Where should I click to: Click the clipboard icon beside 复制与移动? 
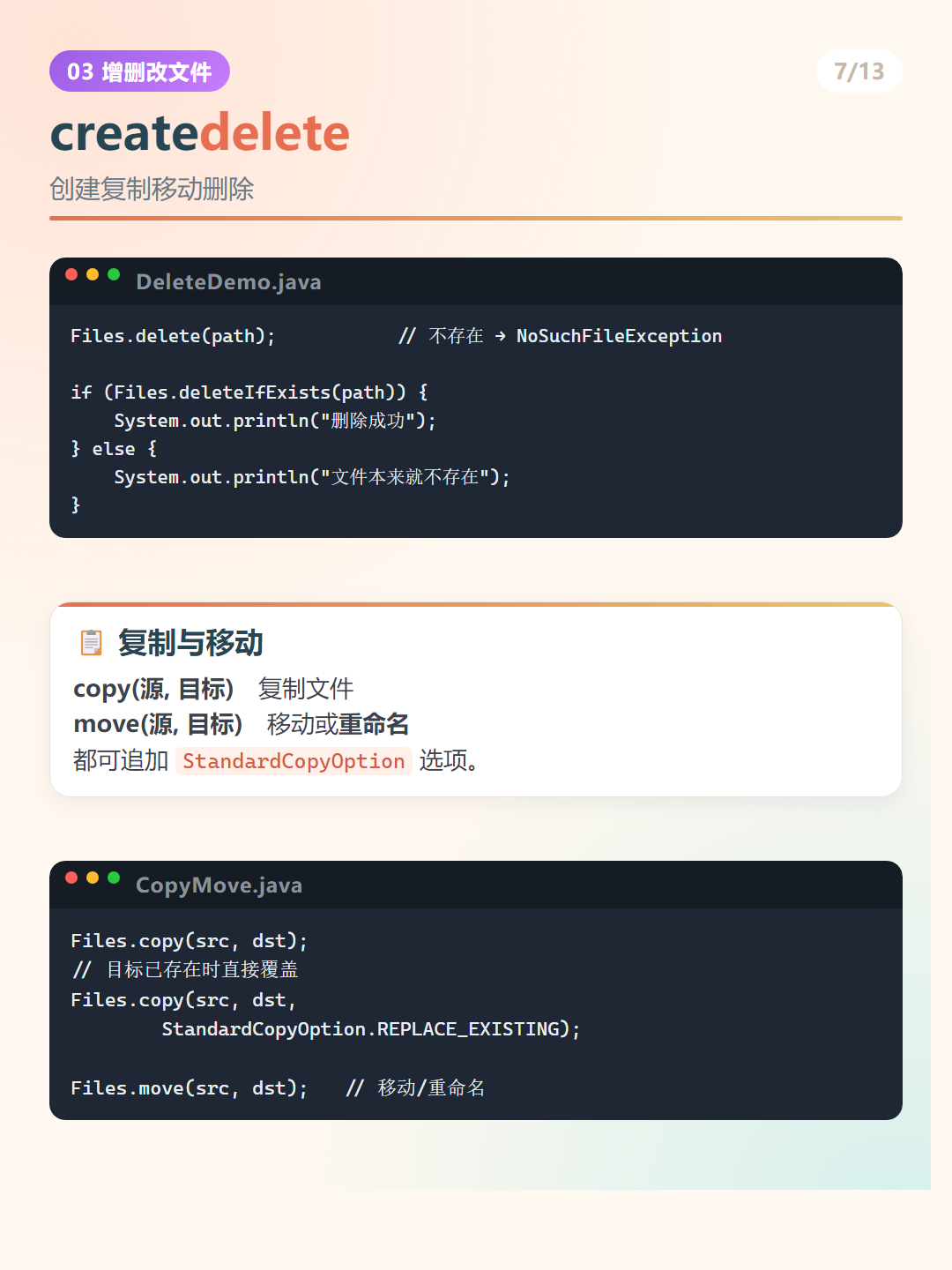91,643
